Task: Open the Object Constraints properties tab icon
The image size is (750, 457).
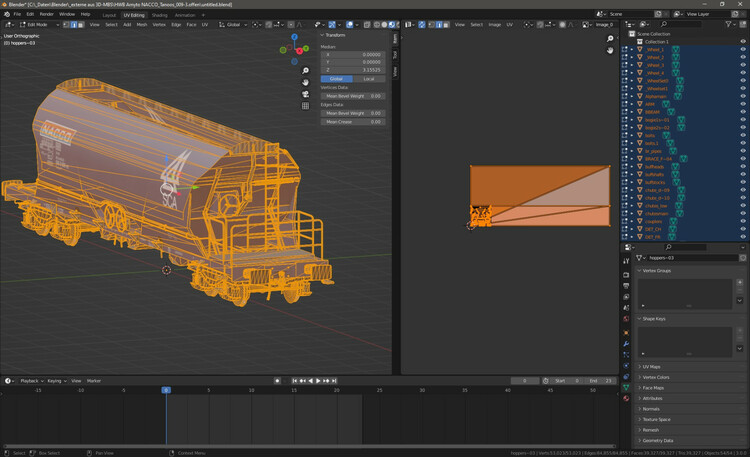Action: coord(626,377)
